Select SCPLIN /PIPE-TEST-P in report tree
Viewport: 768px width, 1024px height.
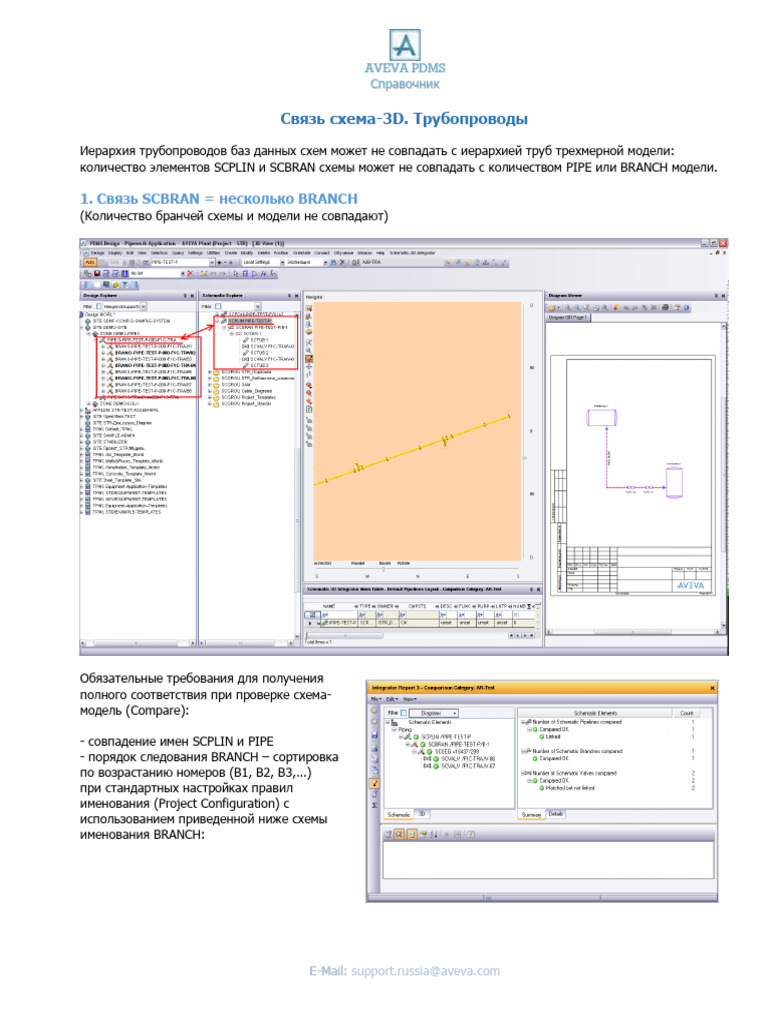coord(446,737)
